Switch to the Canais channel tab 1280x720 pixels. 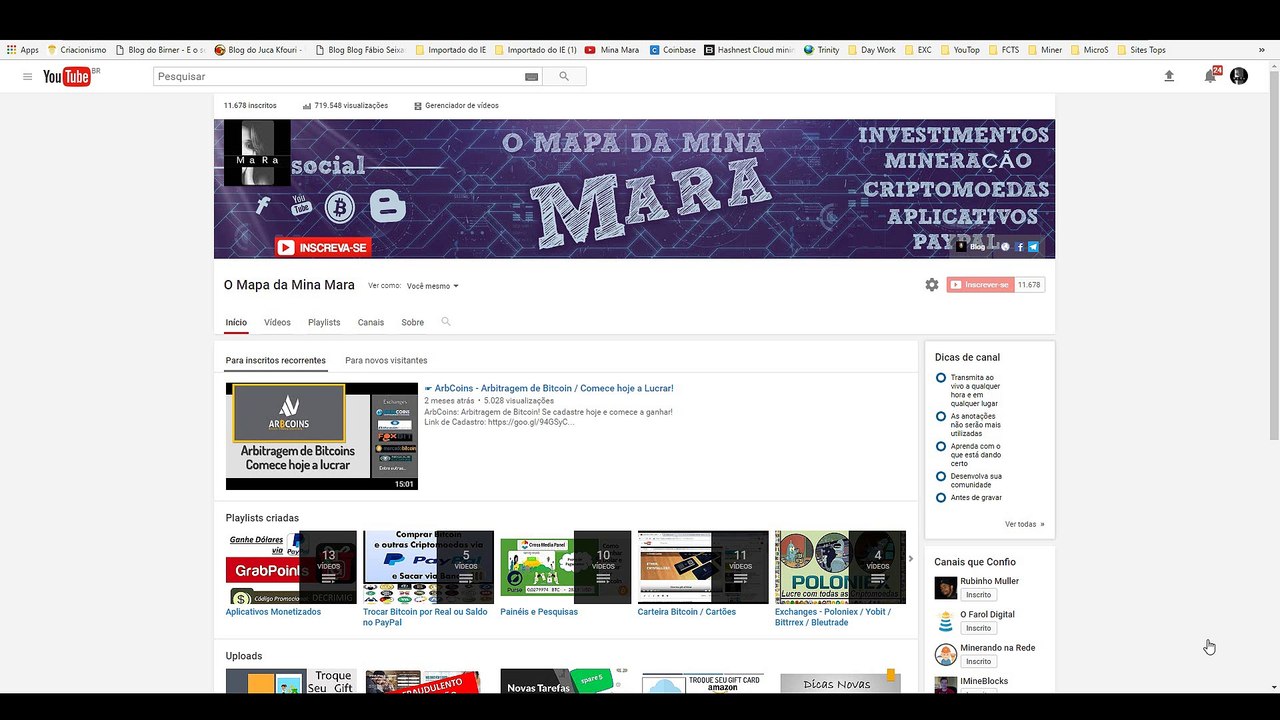[x=371, y=322]
